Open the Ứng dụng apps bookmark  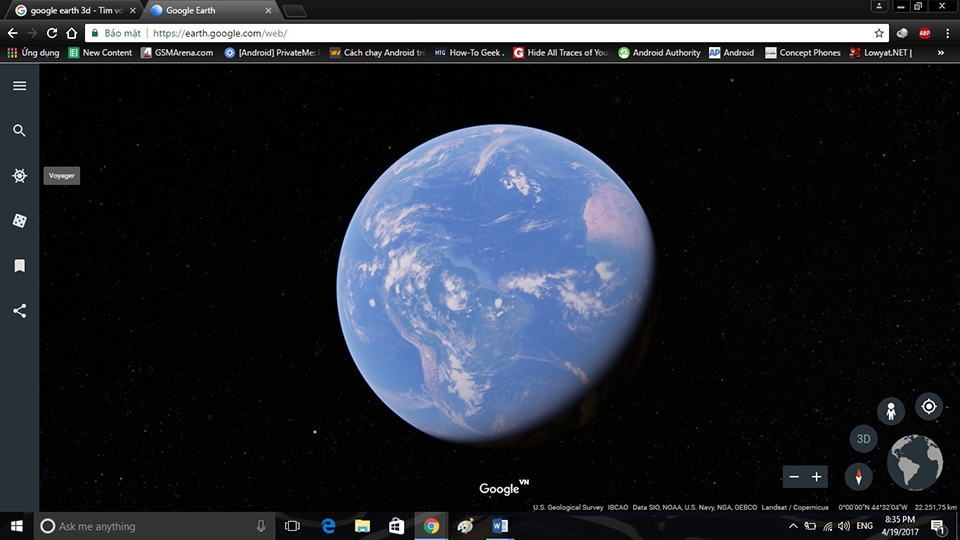tap(33, 53)
